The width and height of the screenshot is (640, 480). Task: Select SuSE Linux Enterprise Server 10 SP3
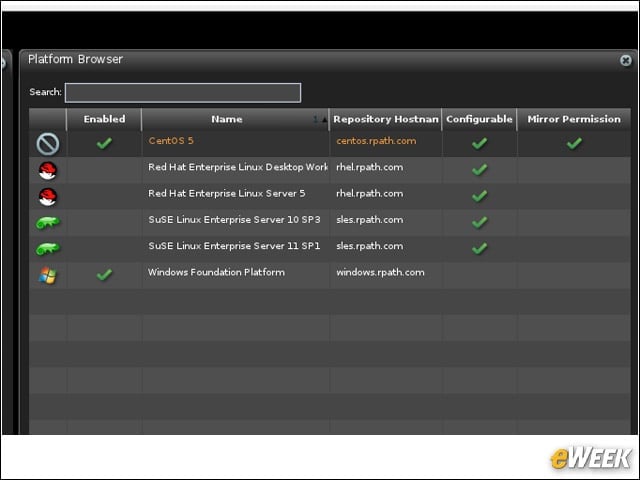[234, 220]
